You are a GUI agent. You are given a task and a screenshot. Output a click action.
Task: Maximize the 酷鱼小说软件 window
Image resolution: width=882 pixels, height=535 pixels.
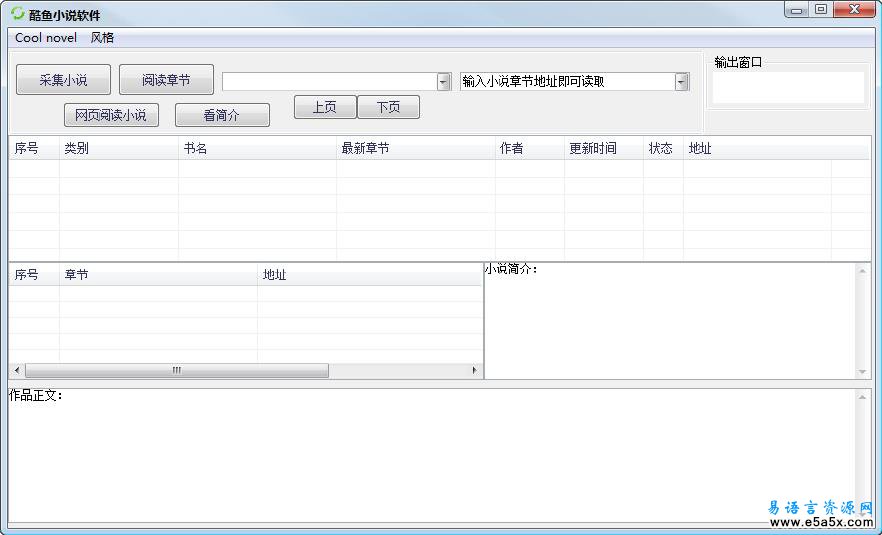click(821, 10)
